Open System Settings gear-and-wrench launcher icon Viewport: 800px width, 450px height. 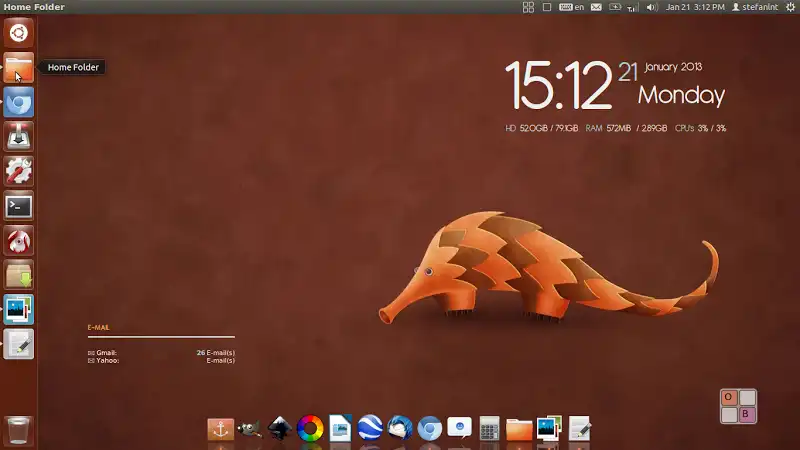pyautogui.click(x=18, y=171)
